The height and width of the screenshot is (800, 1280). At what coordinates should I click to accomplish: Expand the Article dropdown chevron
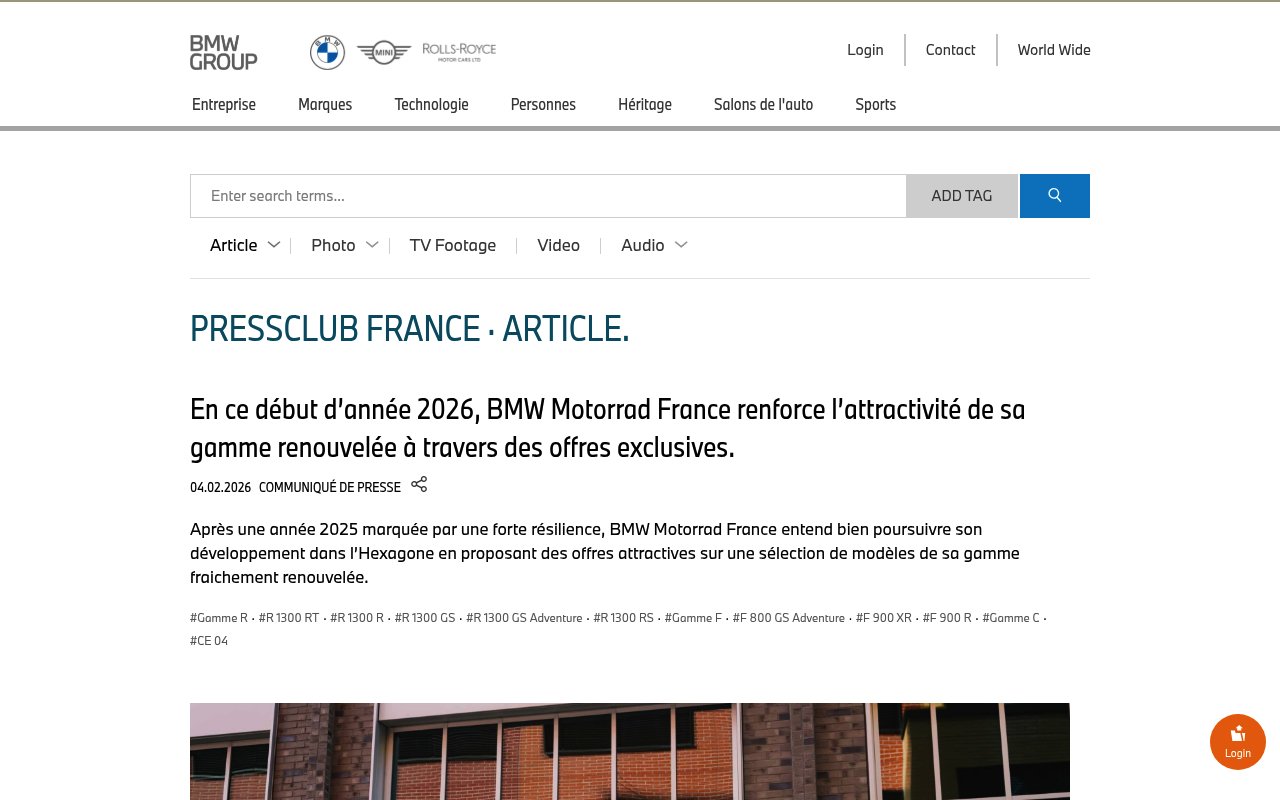pos(274,245)
